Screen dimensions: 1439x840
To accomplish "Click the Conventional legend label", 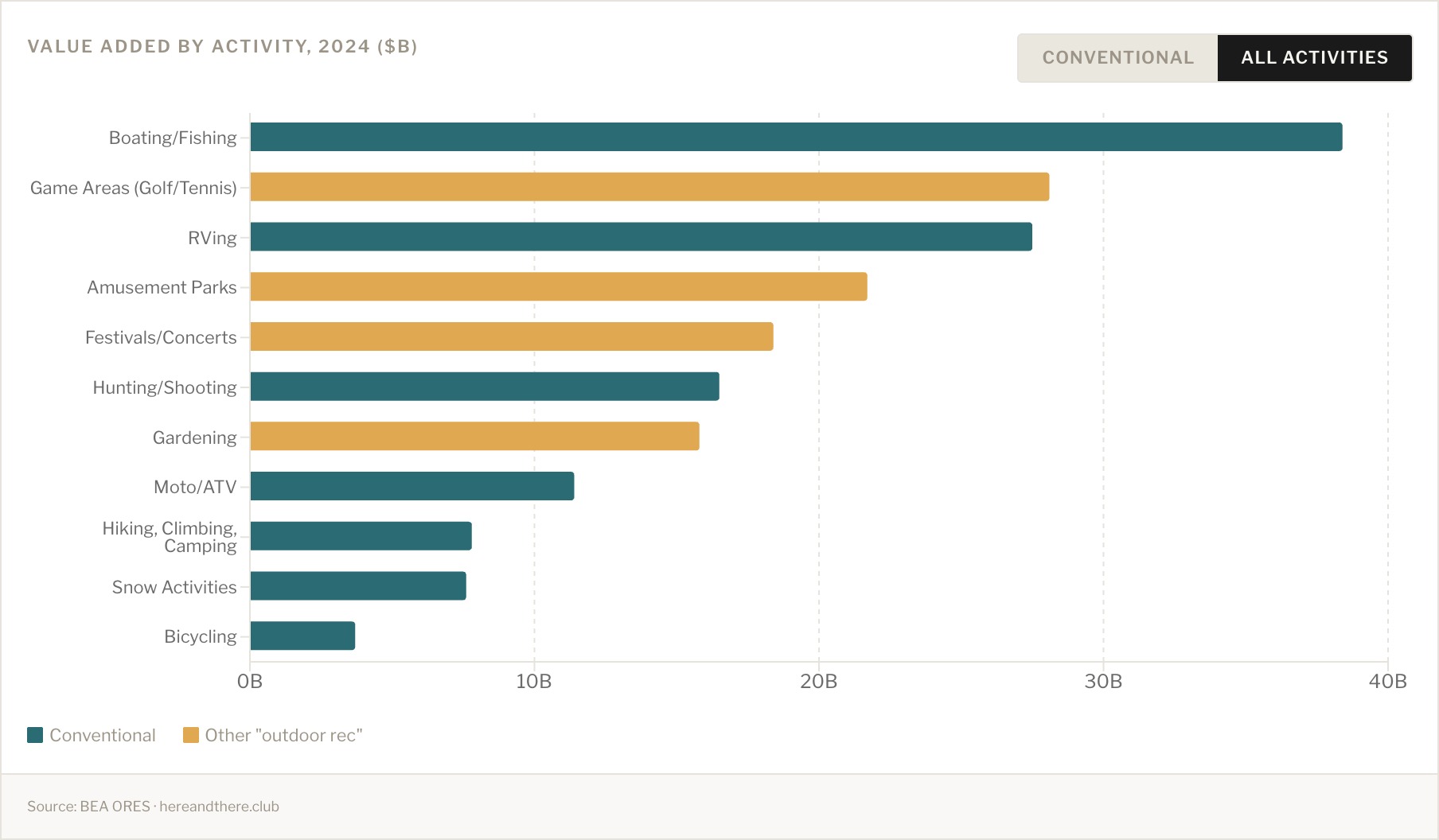I will point(103,735).
